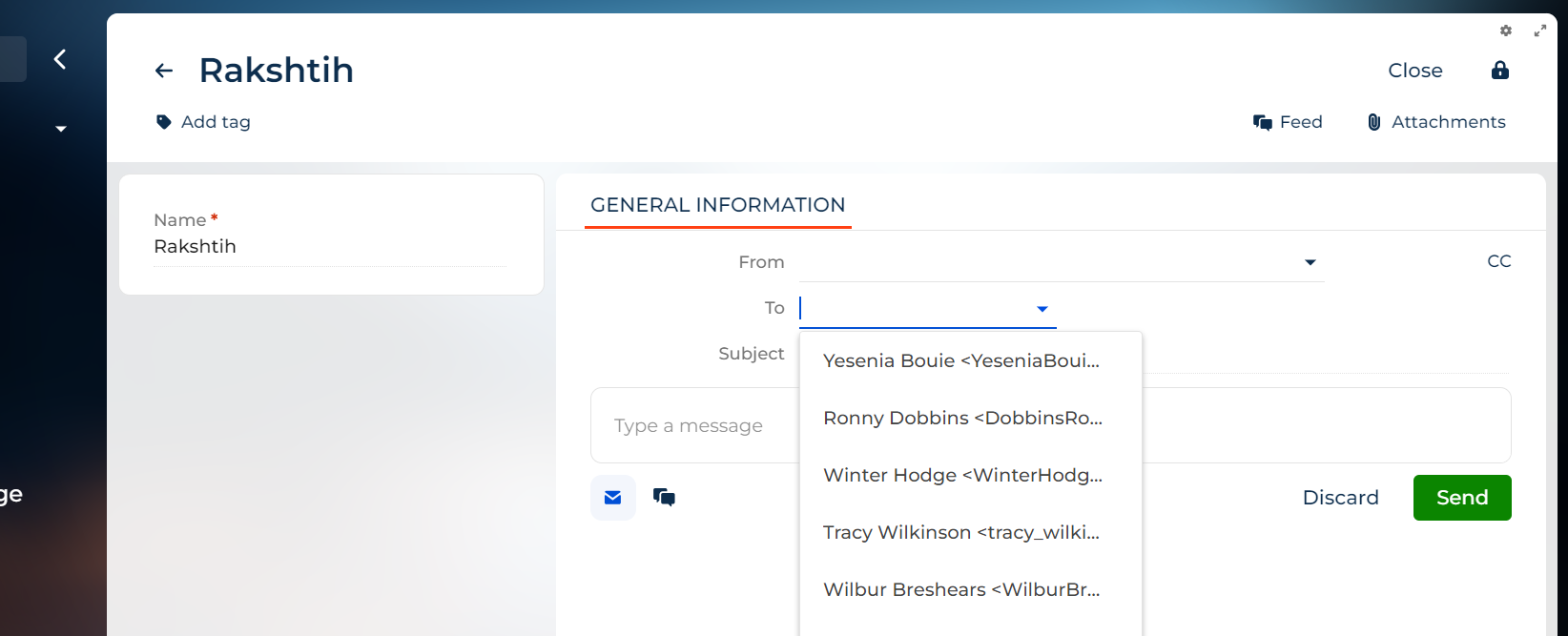Click the Rakshtih page title

coord(277,71)
